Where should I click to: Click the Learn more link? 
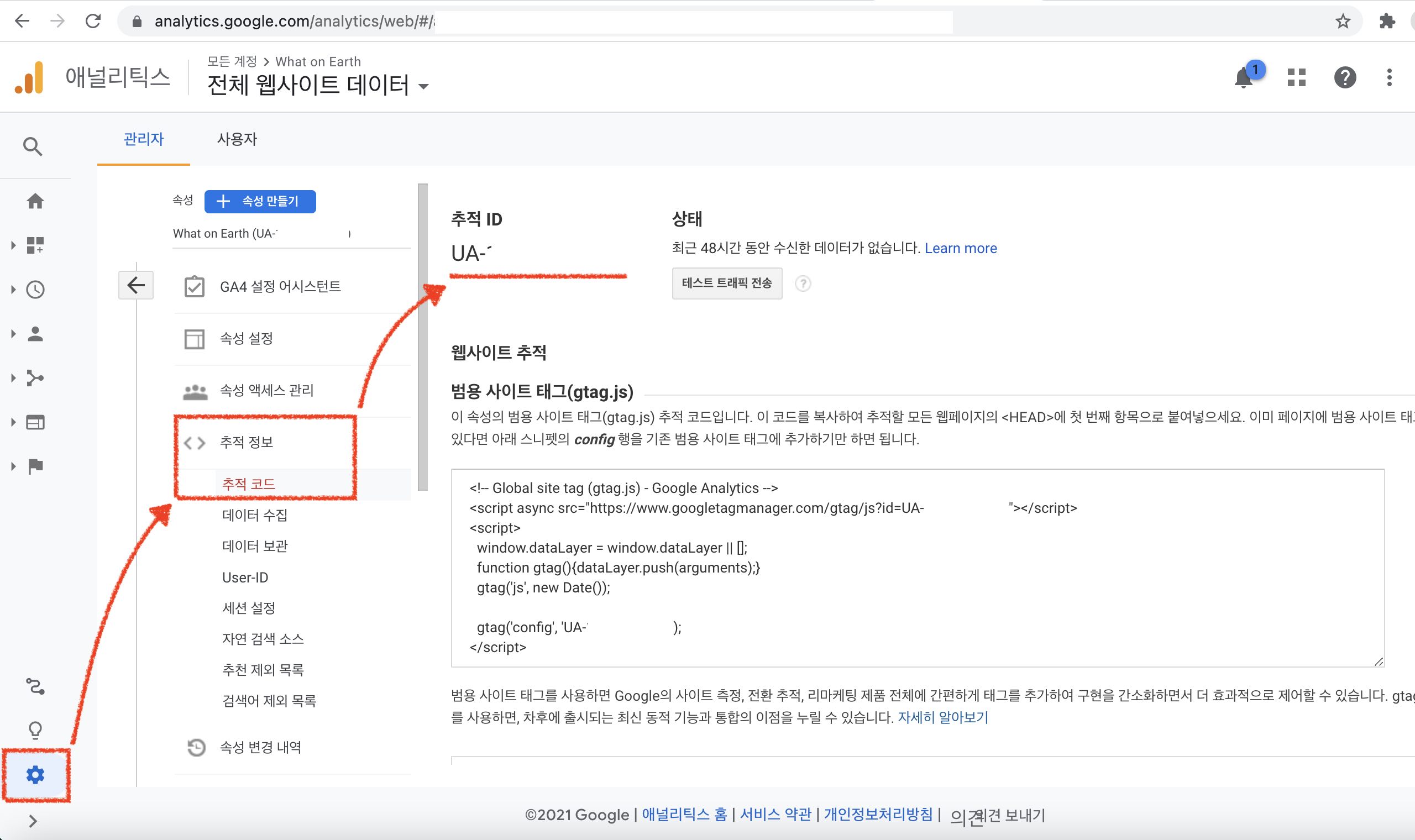pos(961,248)
